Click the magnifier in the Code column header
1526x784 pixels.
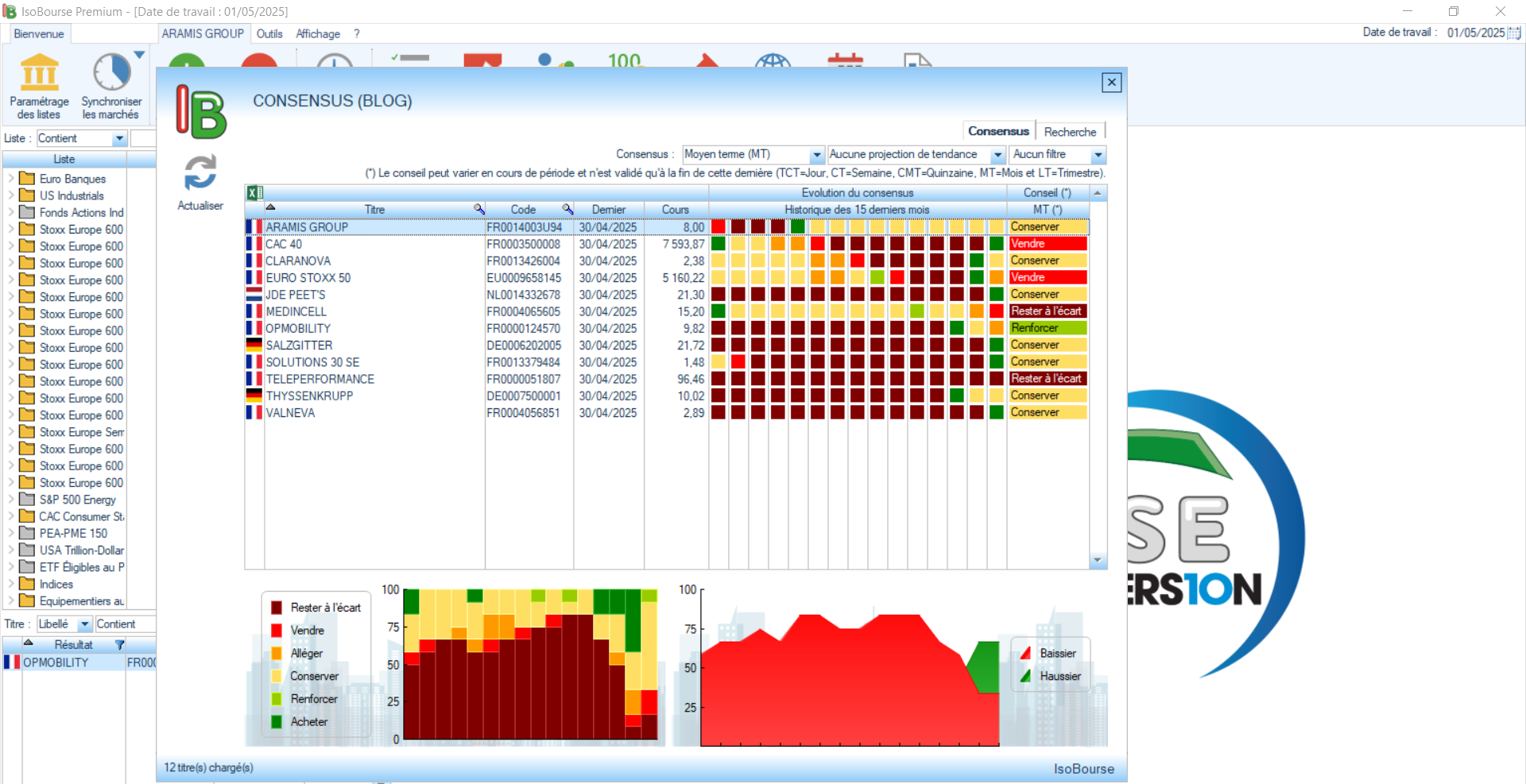click(x=567, y=209)
